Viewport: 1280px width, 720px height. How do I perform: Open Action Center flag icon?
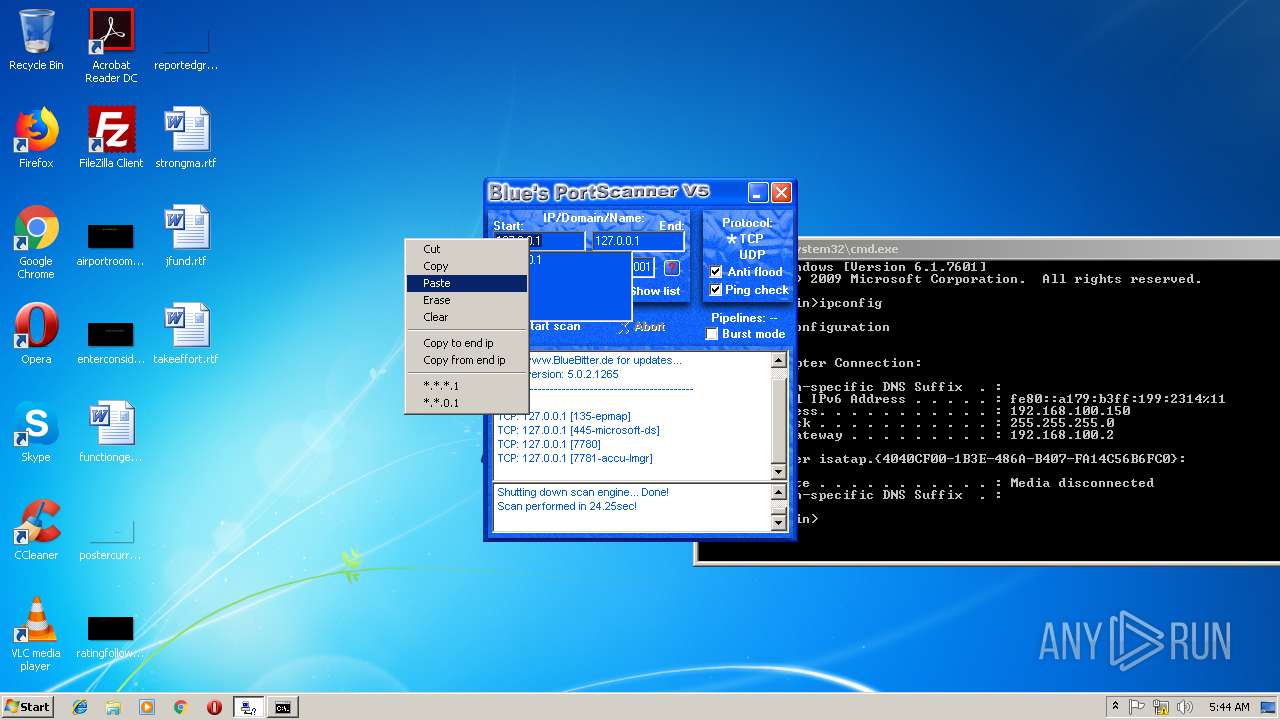click(1137, 707)
